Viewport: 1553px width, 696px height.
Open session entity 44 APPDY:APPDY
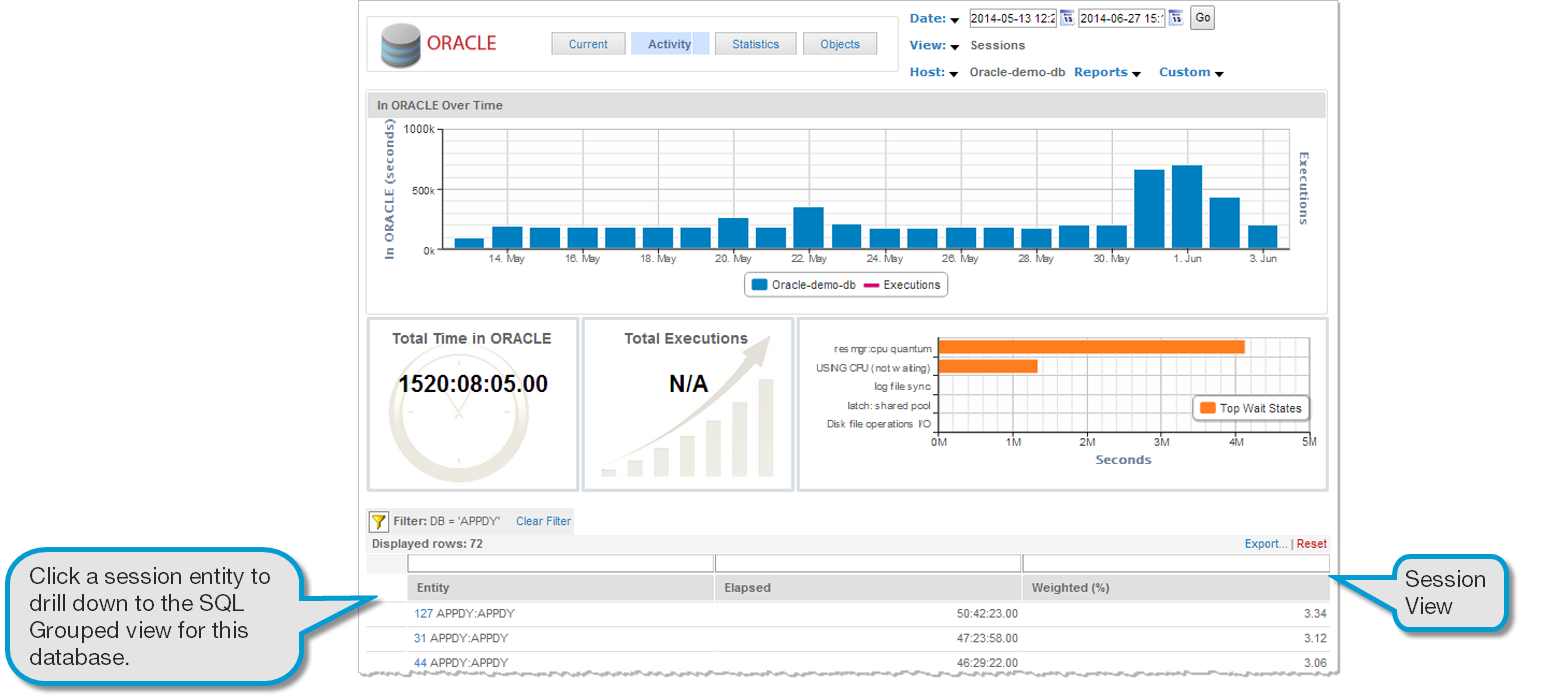point(461,663)
